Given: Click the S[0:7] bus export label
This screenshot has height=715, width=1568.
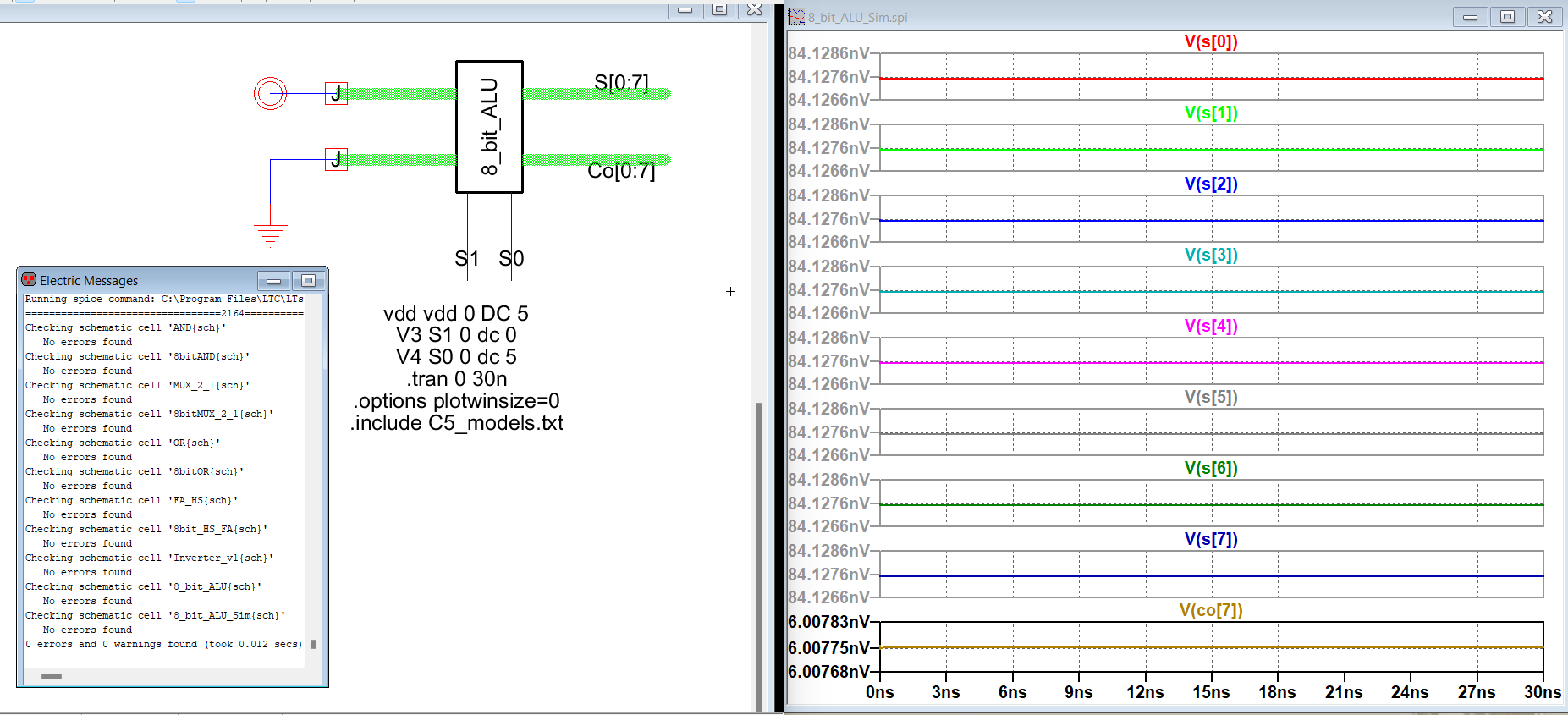Looking at the screenshot, I should click(x=621, y=82).
